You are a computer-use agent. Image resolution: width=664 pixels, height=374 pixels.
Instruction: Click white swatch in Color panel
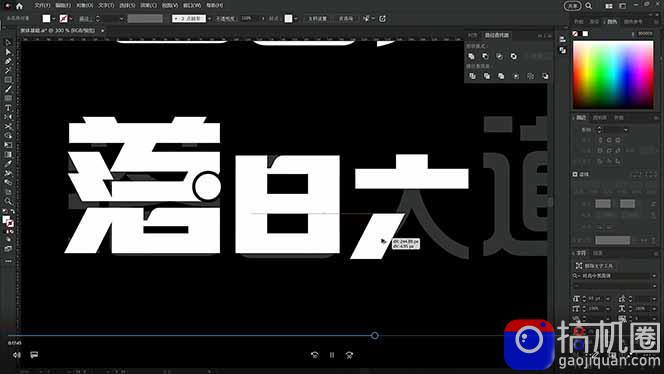coord(585,33)
